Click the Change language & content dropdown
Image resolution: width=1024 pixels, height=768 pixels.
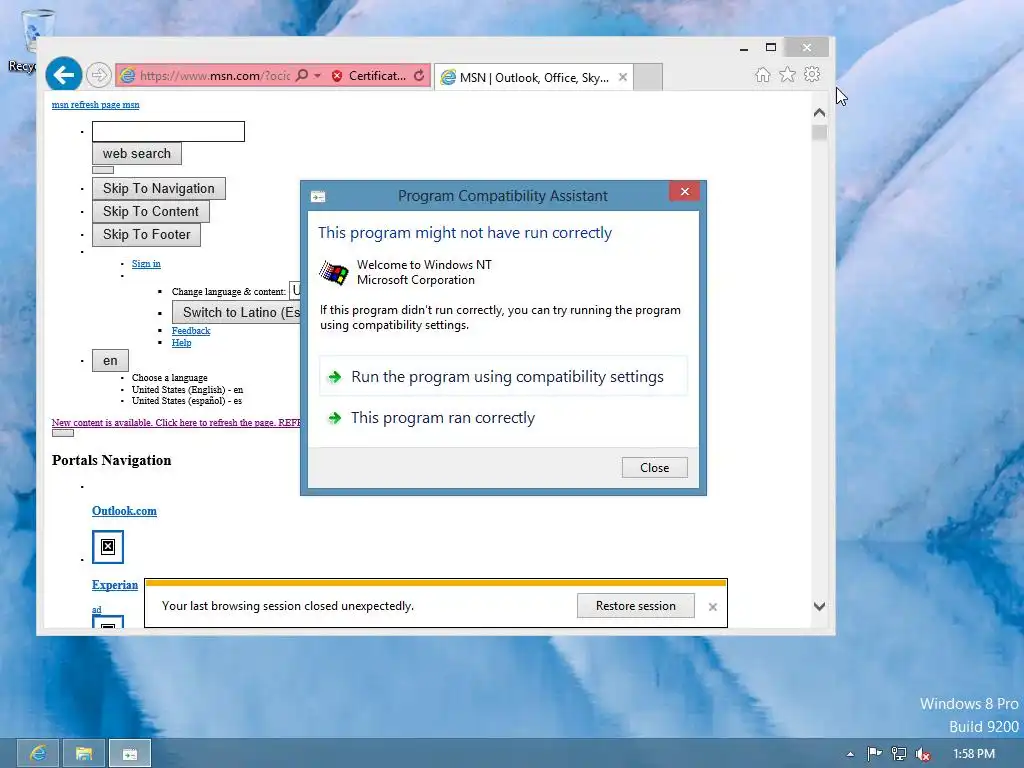295,291
